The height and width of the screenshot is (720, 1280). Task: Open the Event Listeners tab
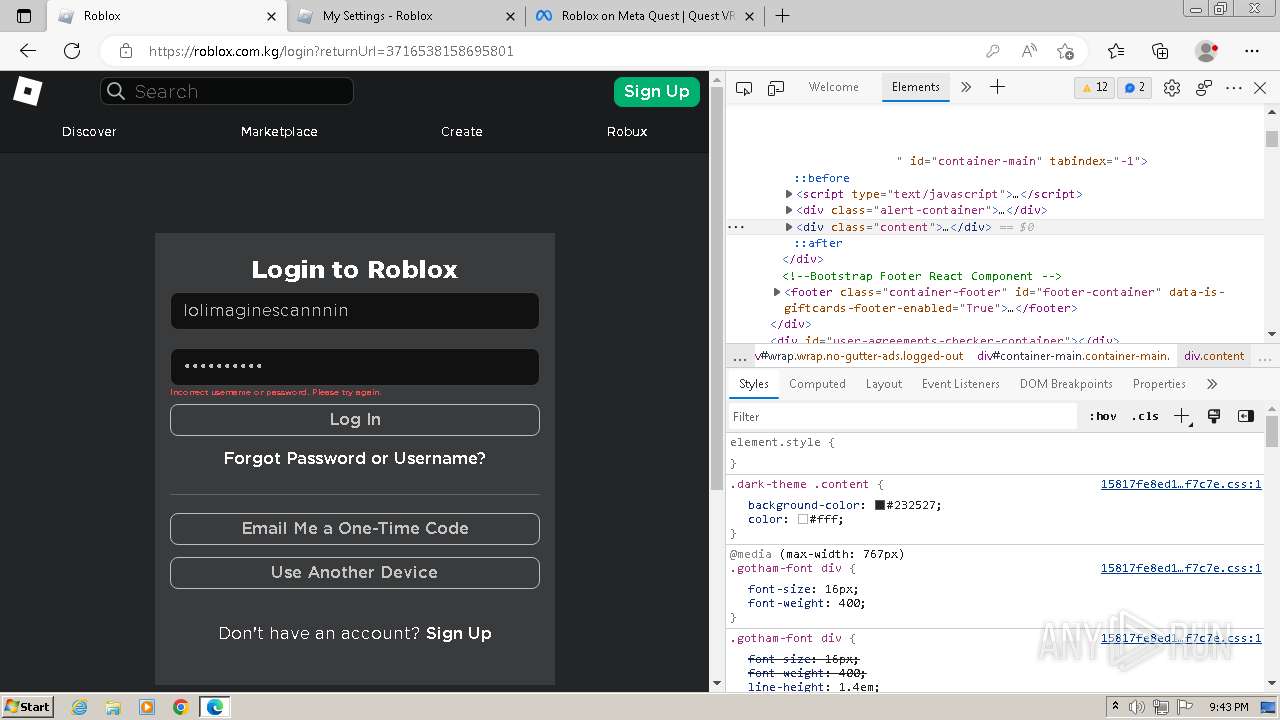tap(961, 384)
